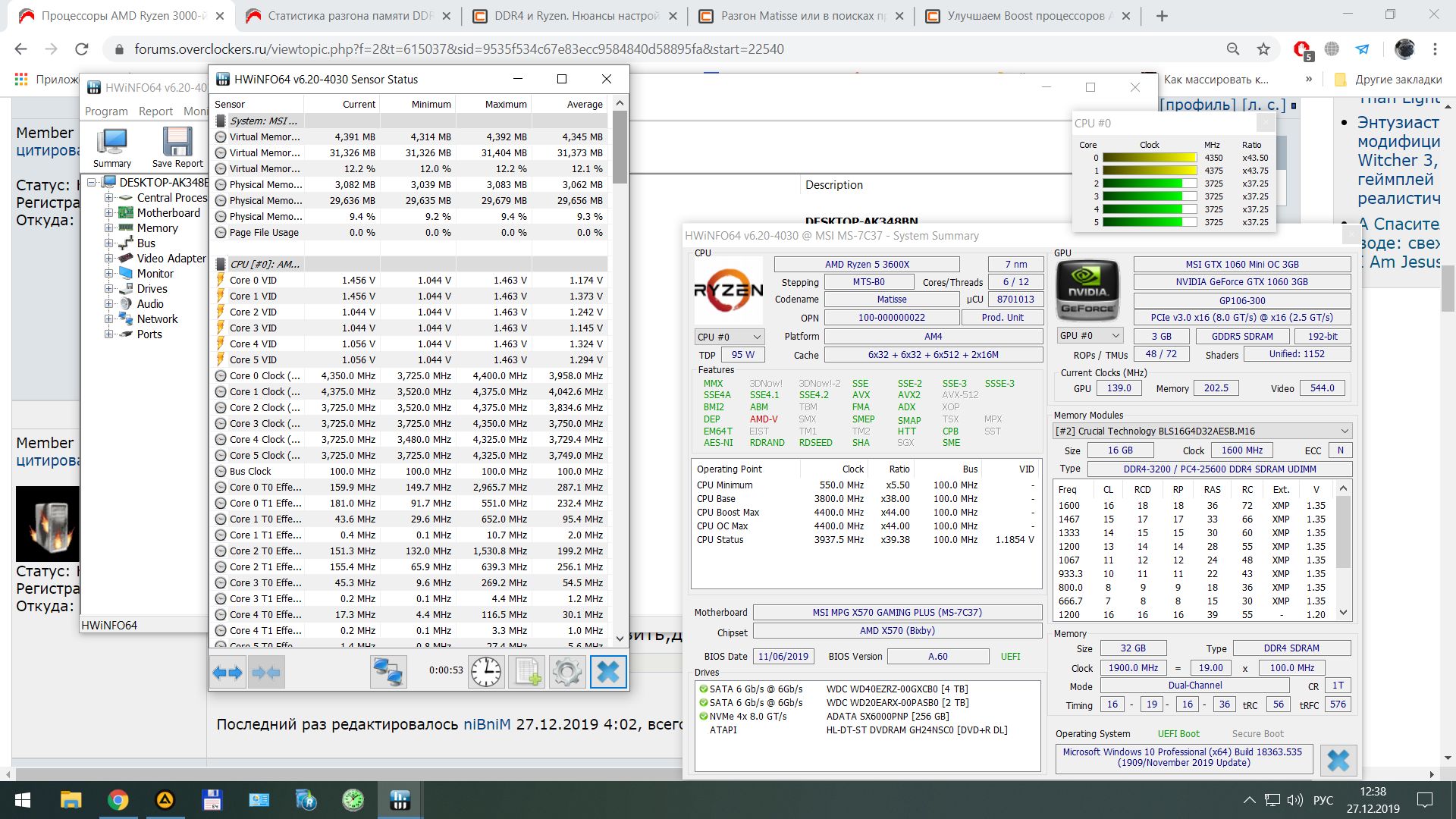Viewport: 1456px width, 819px height.
Task: Start logging with spreadsheet plus icon
Action: (527, 672)
